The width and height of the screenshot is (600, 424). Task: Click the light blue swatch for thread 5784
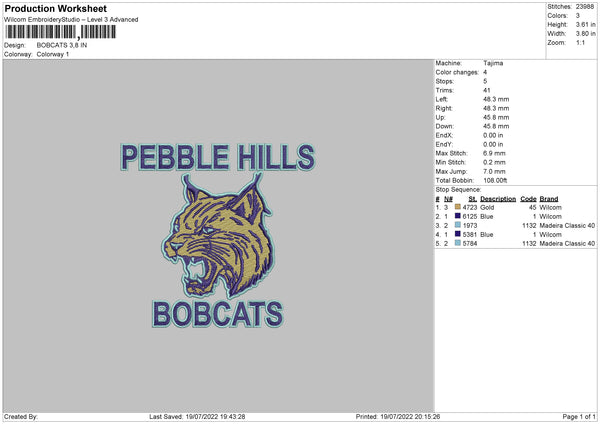pos(458,243)
